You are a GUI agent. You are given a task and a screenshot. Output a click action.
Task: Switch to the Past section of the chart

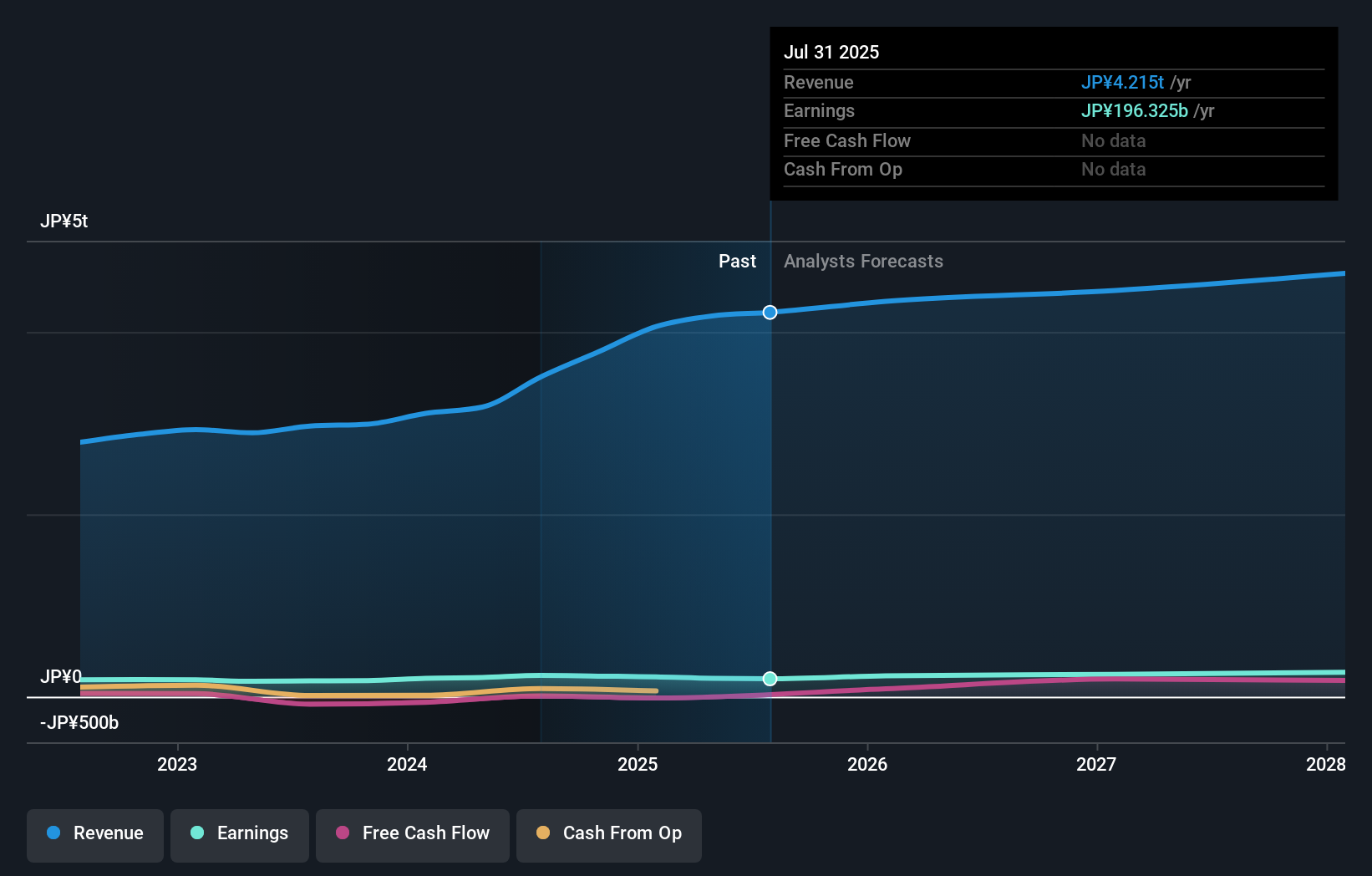737,261
